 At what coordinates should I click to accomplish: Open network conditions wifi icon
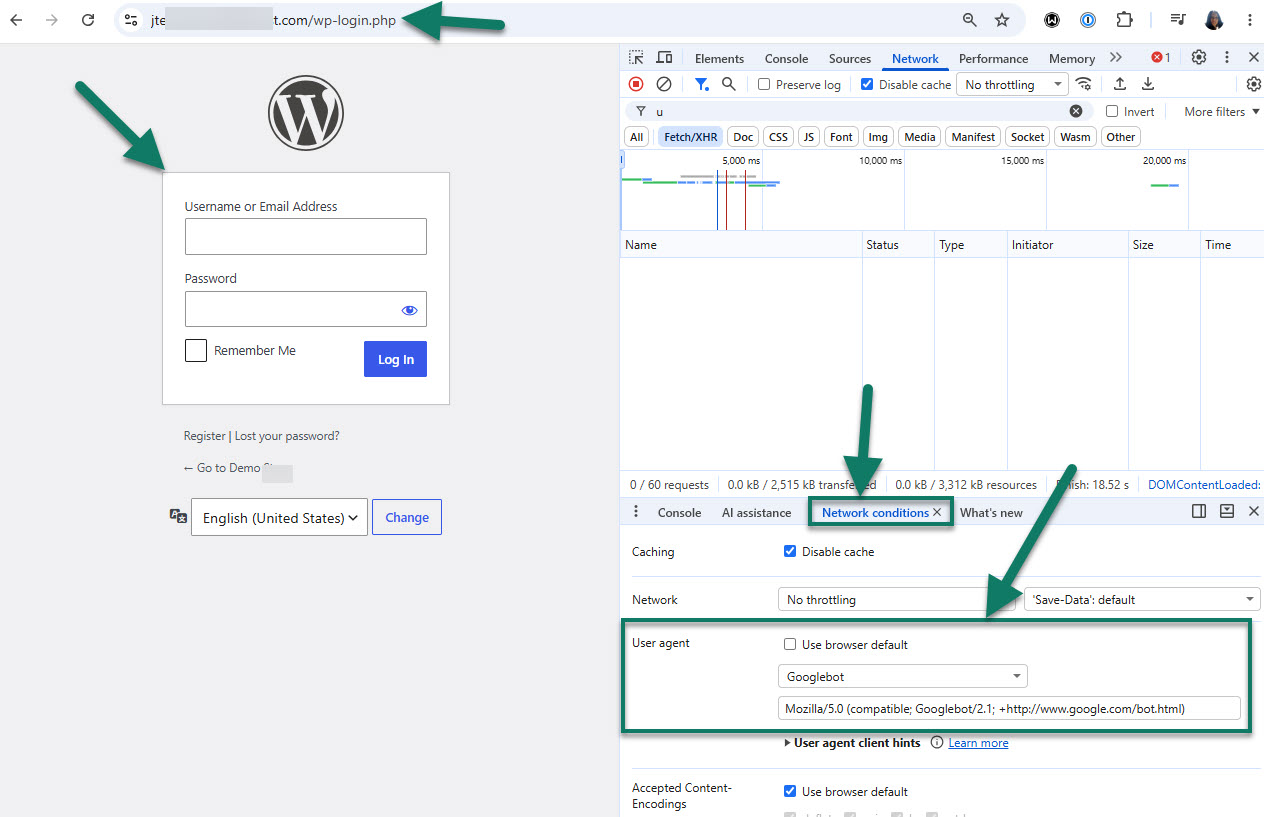[1084, 84]
